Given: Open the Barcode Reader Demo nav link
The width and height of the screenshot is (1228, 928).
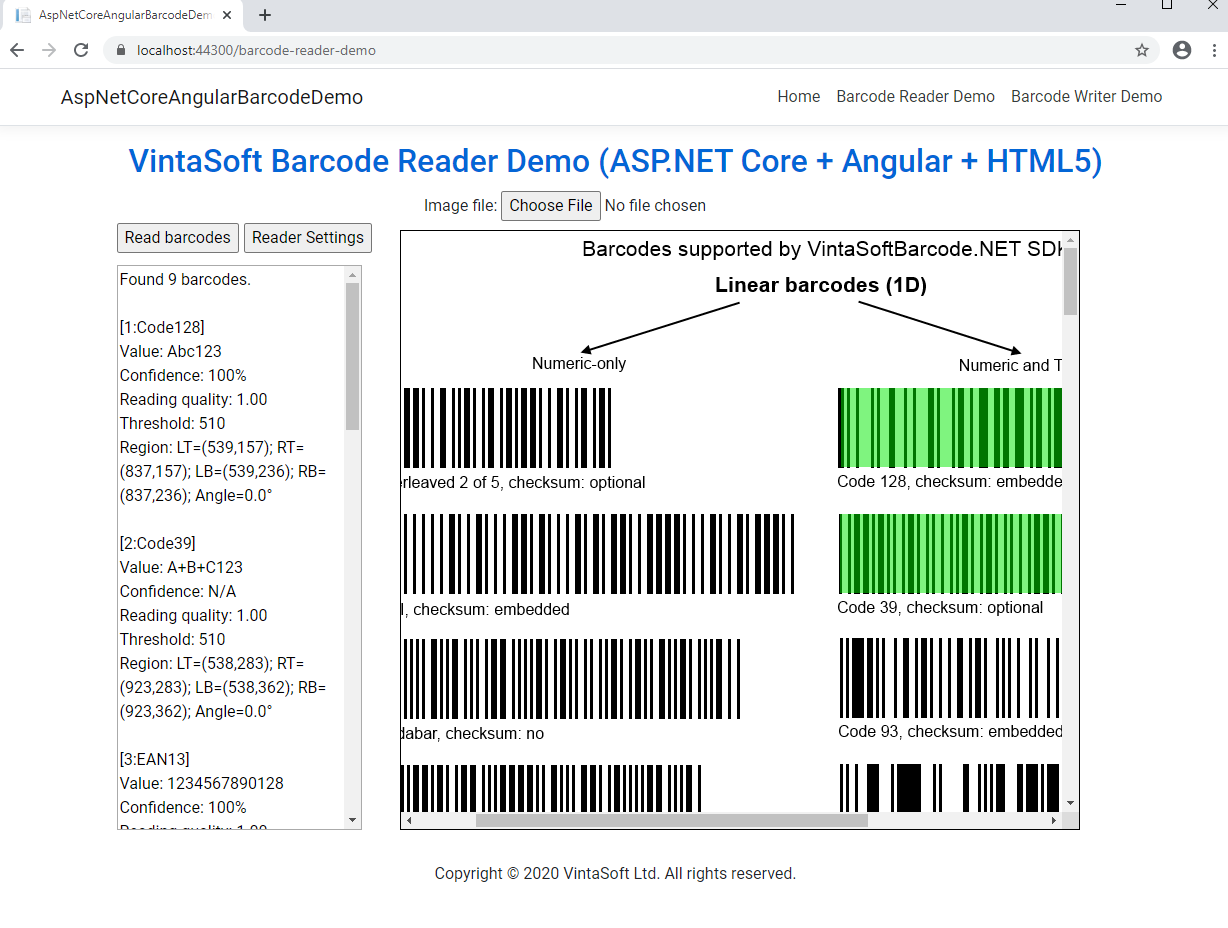Looking at the screenshot, I should pyautogui.click(x=916, y=97).
